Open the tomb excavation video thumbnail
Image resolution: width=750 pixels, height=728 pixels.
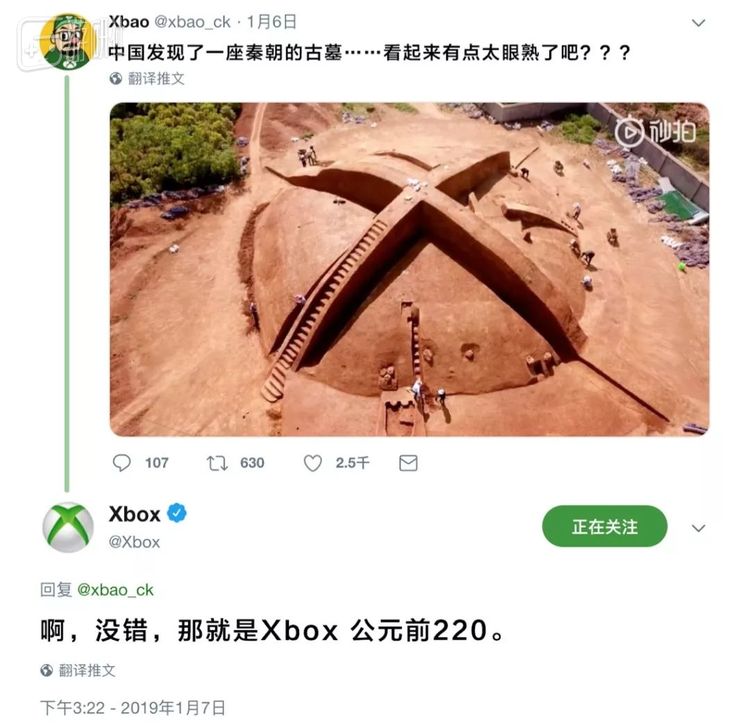[x=409, y=269]
